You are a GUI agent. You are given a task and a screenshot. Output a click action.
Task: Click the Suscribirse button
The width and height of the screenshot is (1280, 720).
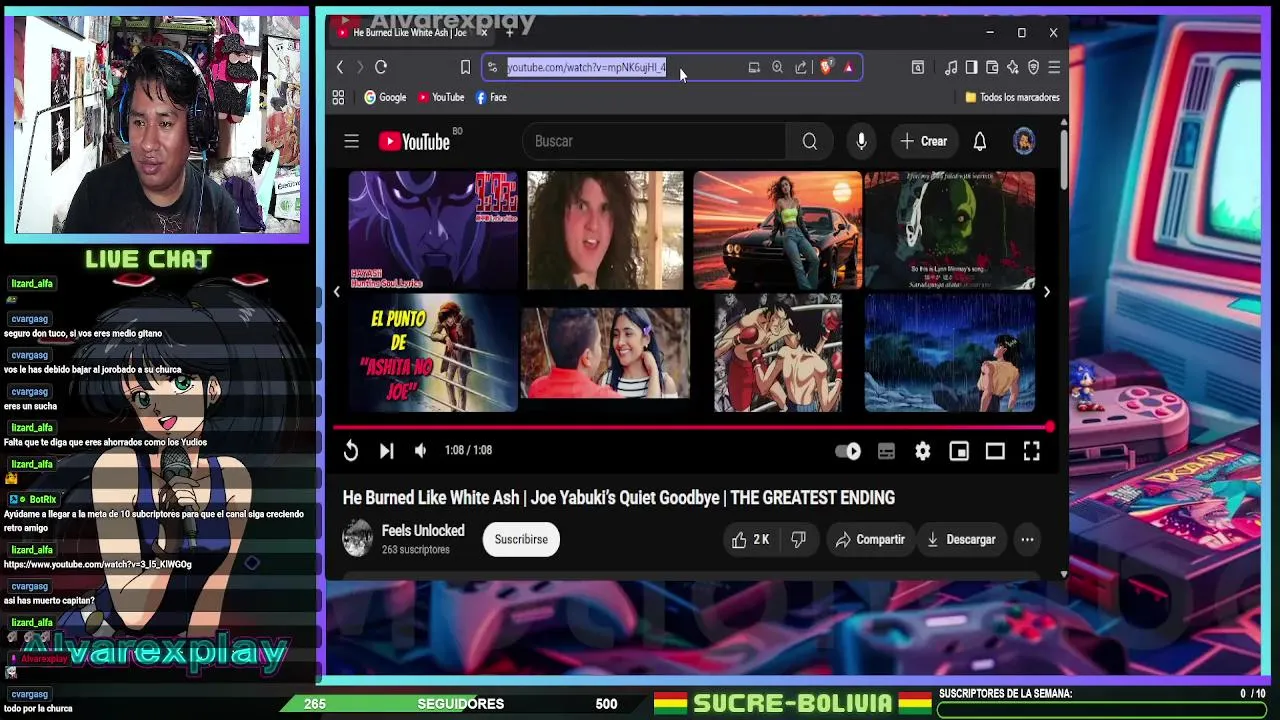[x=521, y=539]
